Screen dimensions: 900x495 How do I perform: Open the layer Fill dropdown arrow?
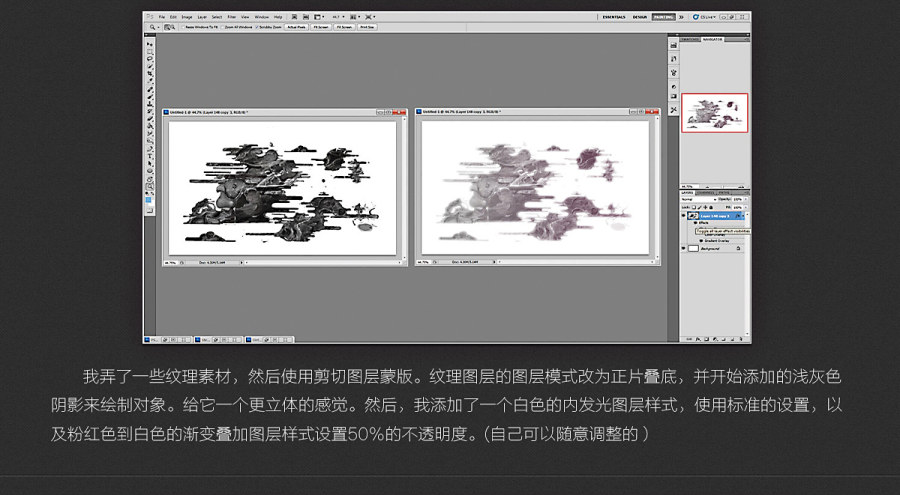(x=746, y=207)
